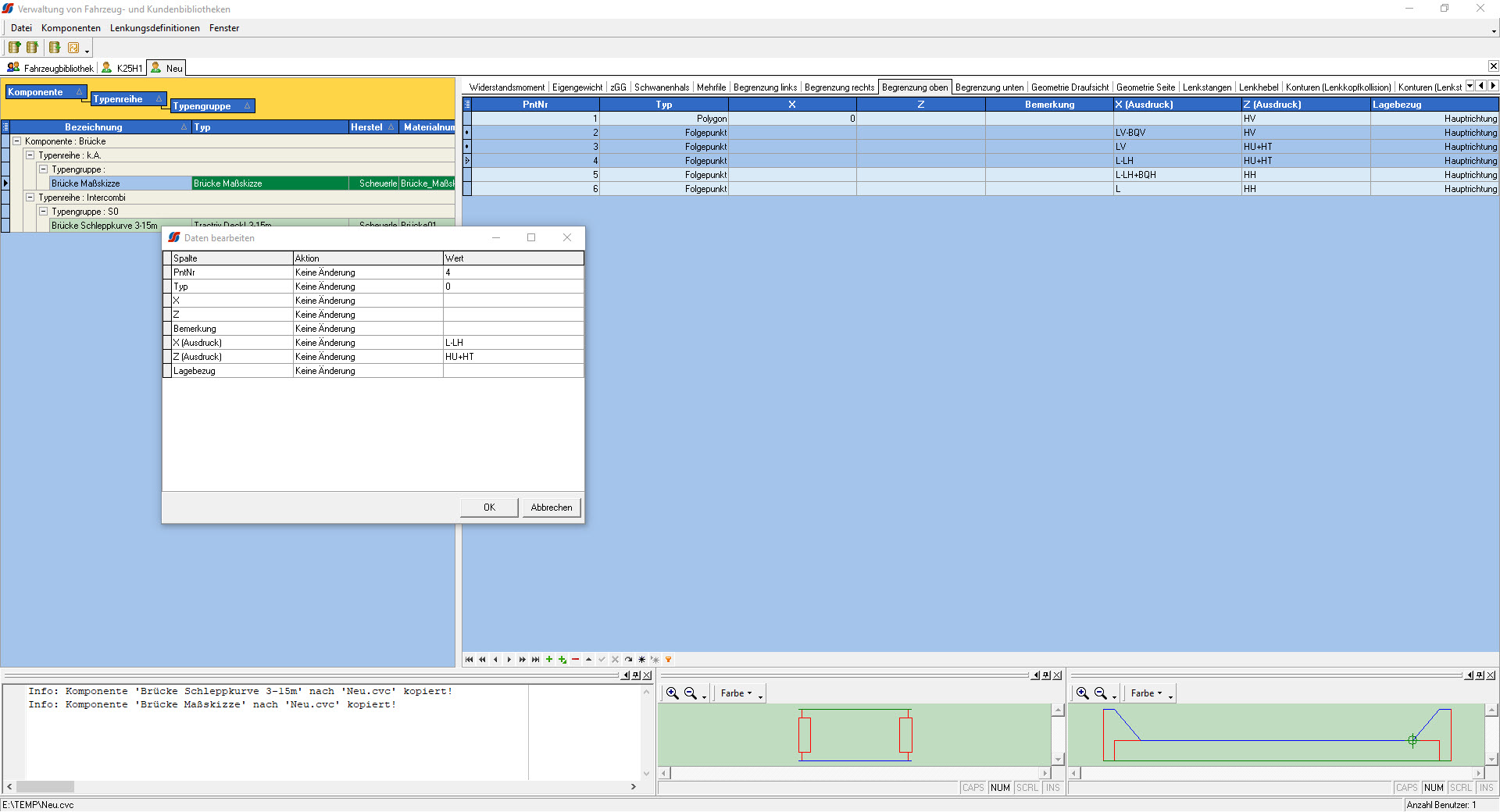Click the previous page double-arrow navigator icon
Screen dimensions: 1500x812
482,660
